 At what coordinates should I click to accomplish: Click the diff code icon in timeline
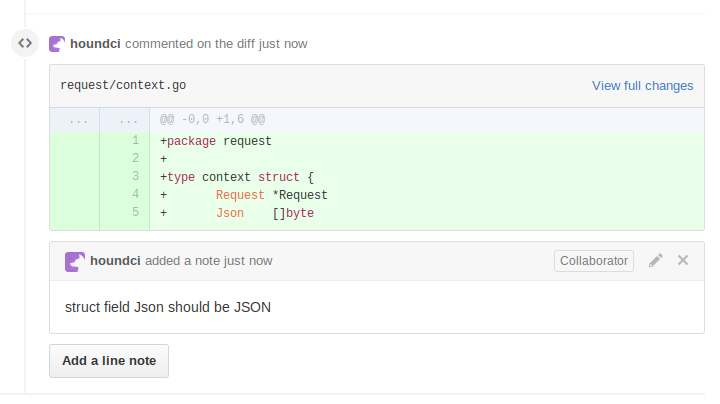point(25,43)
